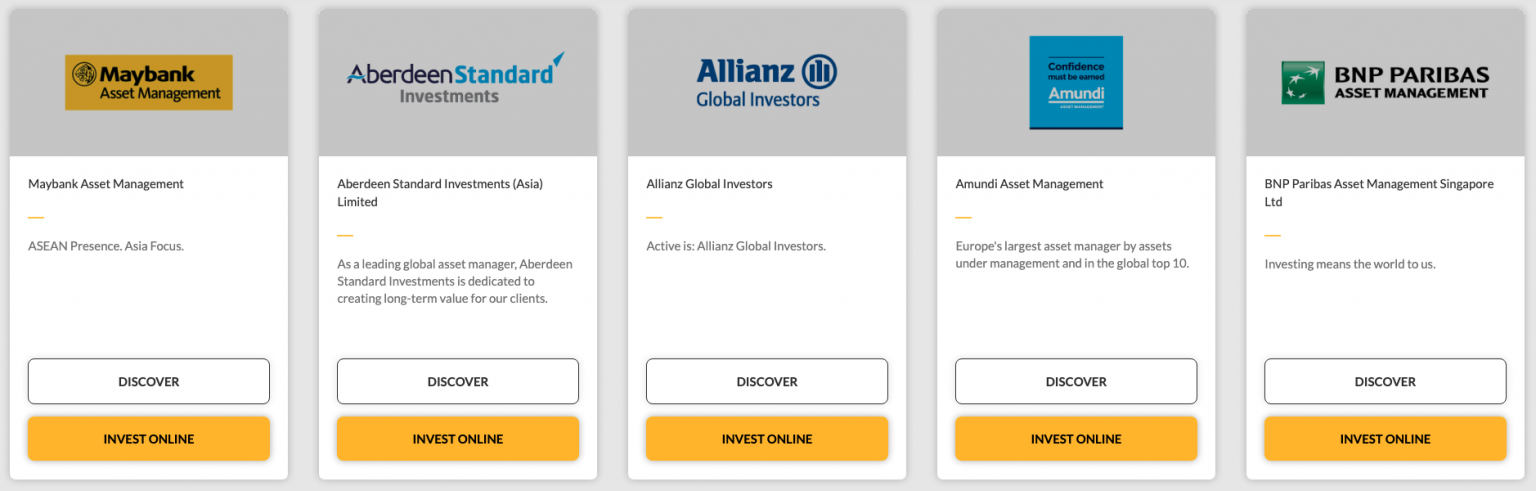Choose Invest Online under Aberdeen Standard

[x=458, y=439]
